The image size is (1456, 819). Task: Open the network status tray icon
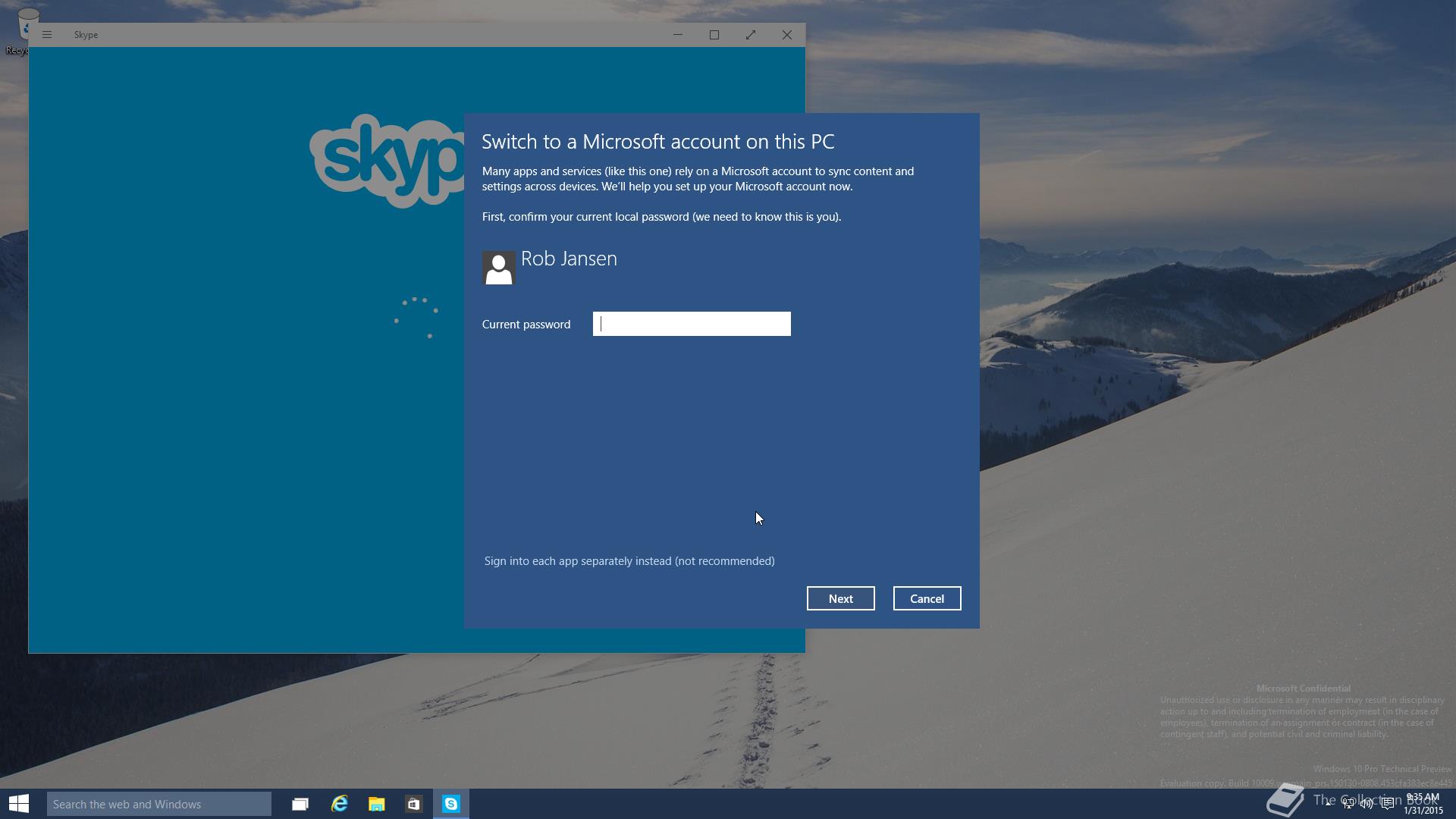(x=1348, y=804)
